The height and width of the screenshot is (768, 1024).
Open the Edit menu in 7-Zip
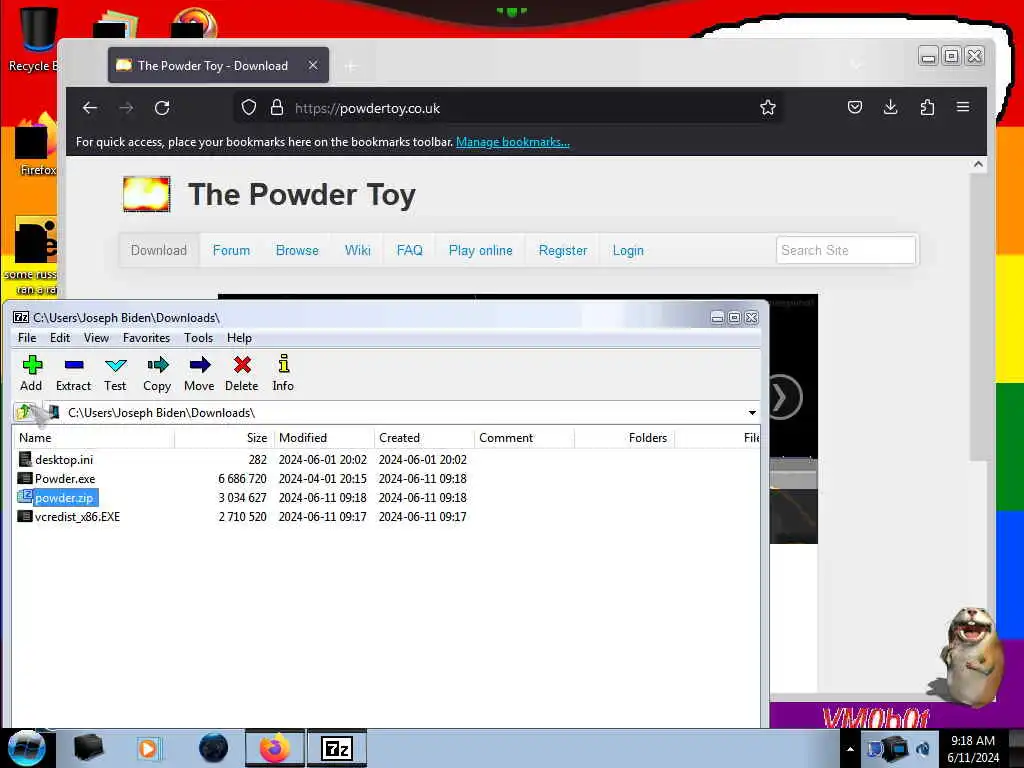coord(60,338)
